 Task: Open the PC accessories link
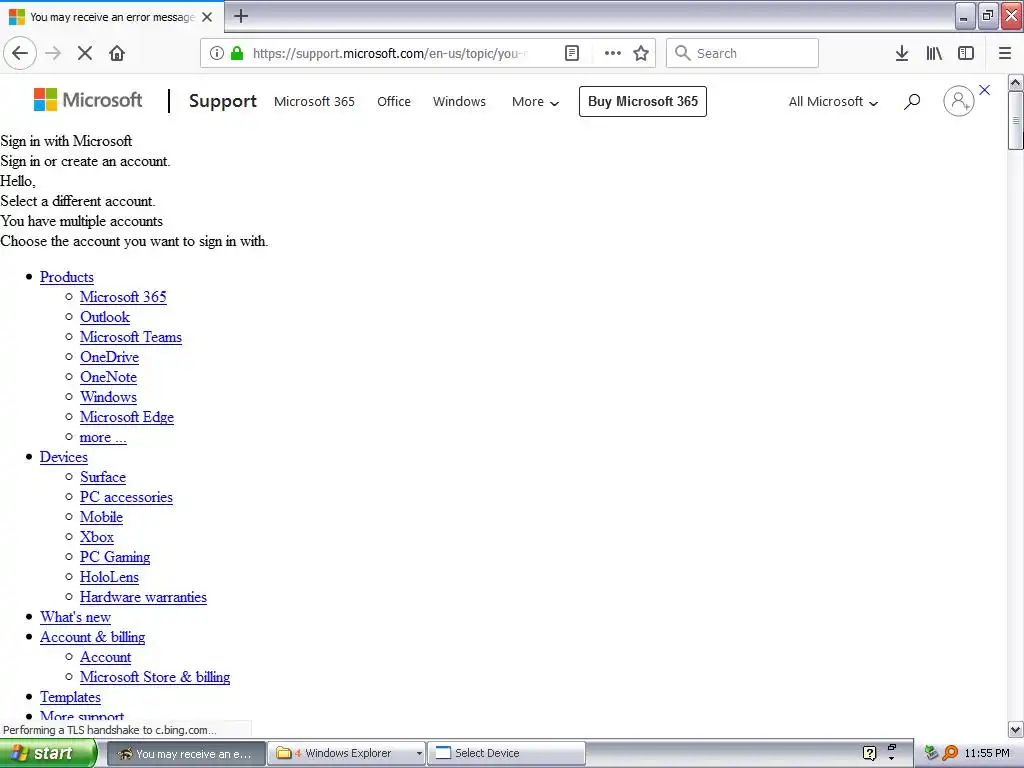point(126,497)
